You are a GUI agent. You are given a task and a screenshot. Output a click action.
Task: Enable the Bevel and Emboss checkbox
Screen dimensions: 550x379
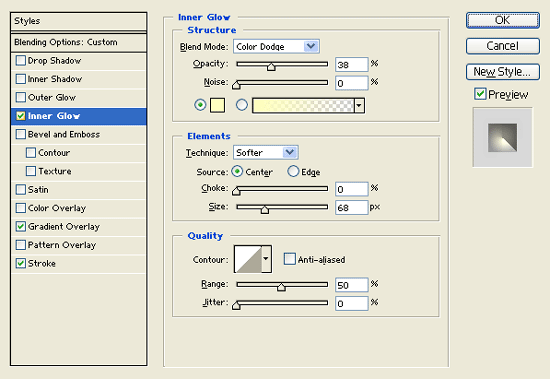[x=21, y=134]
